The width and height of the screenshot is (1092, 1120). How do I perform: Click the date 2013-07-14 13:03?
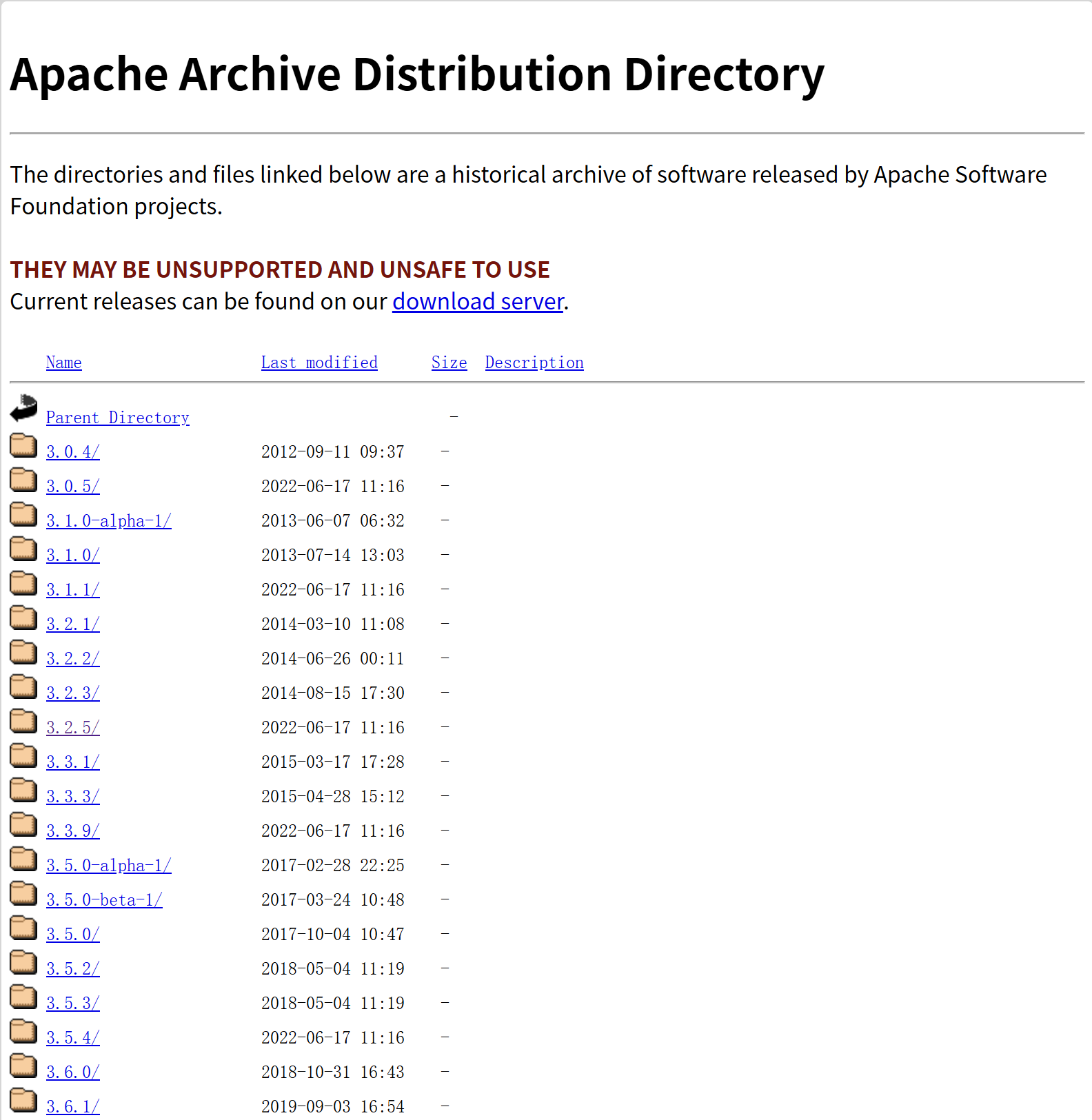pos(333,556)
